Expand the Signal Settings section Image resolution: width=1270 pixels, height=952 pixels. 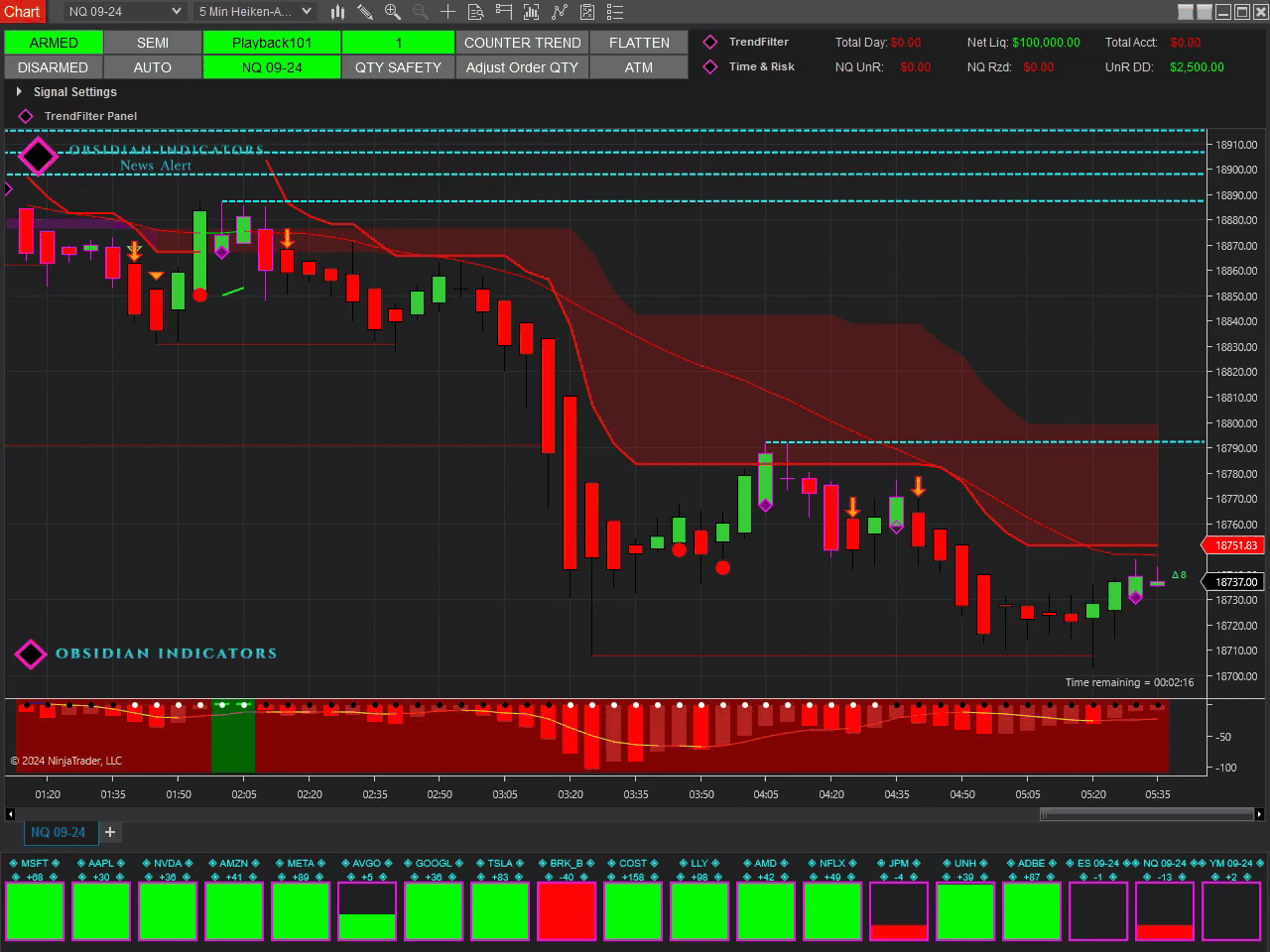click(x=19, y=91)
